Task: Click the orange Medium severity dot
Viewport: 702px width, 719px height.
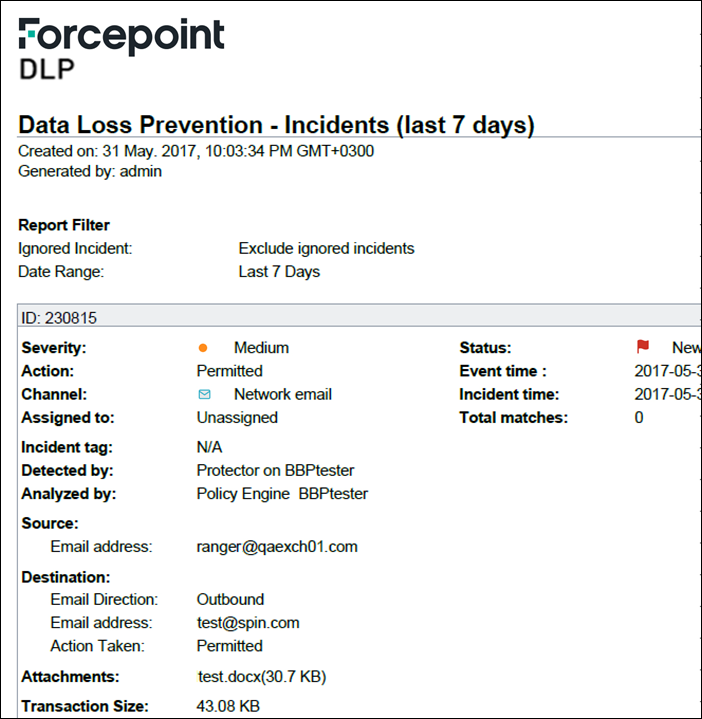Action: [x=203, y=348]
